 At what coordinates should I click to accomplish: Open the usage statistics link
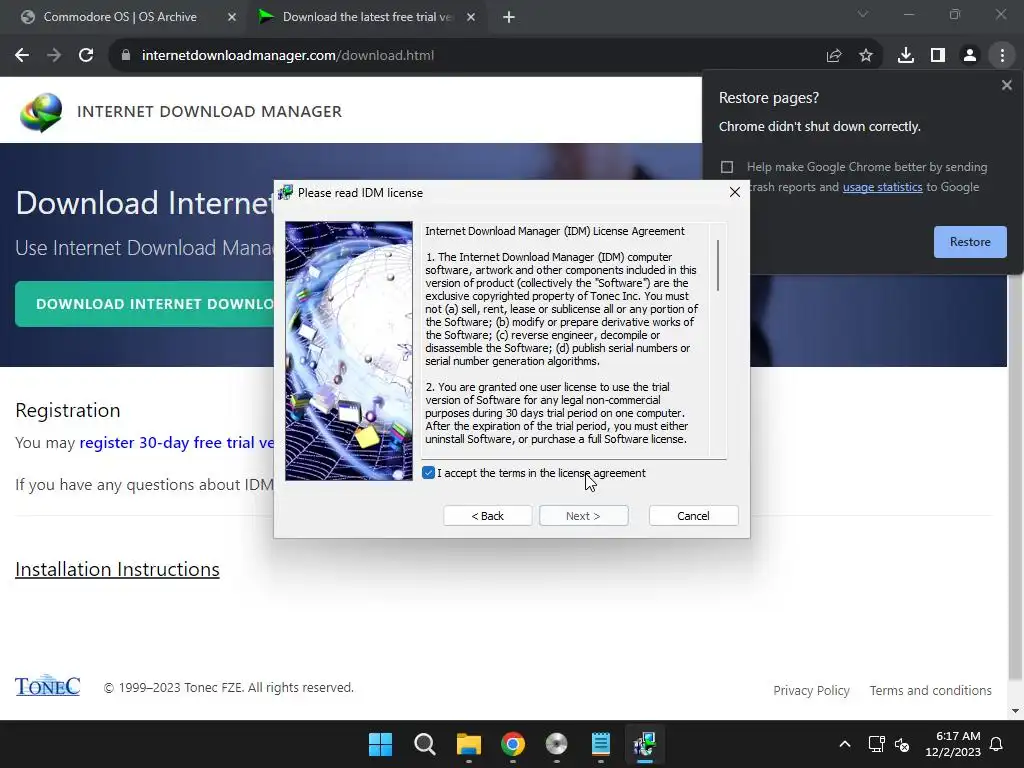882,187
